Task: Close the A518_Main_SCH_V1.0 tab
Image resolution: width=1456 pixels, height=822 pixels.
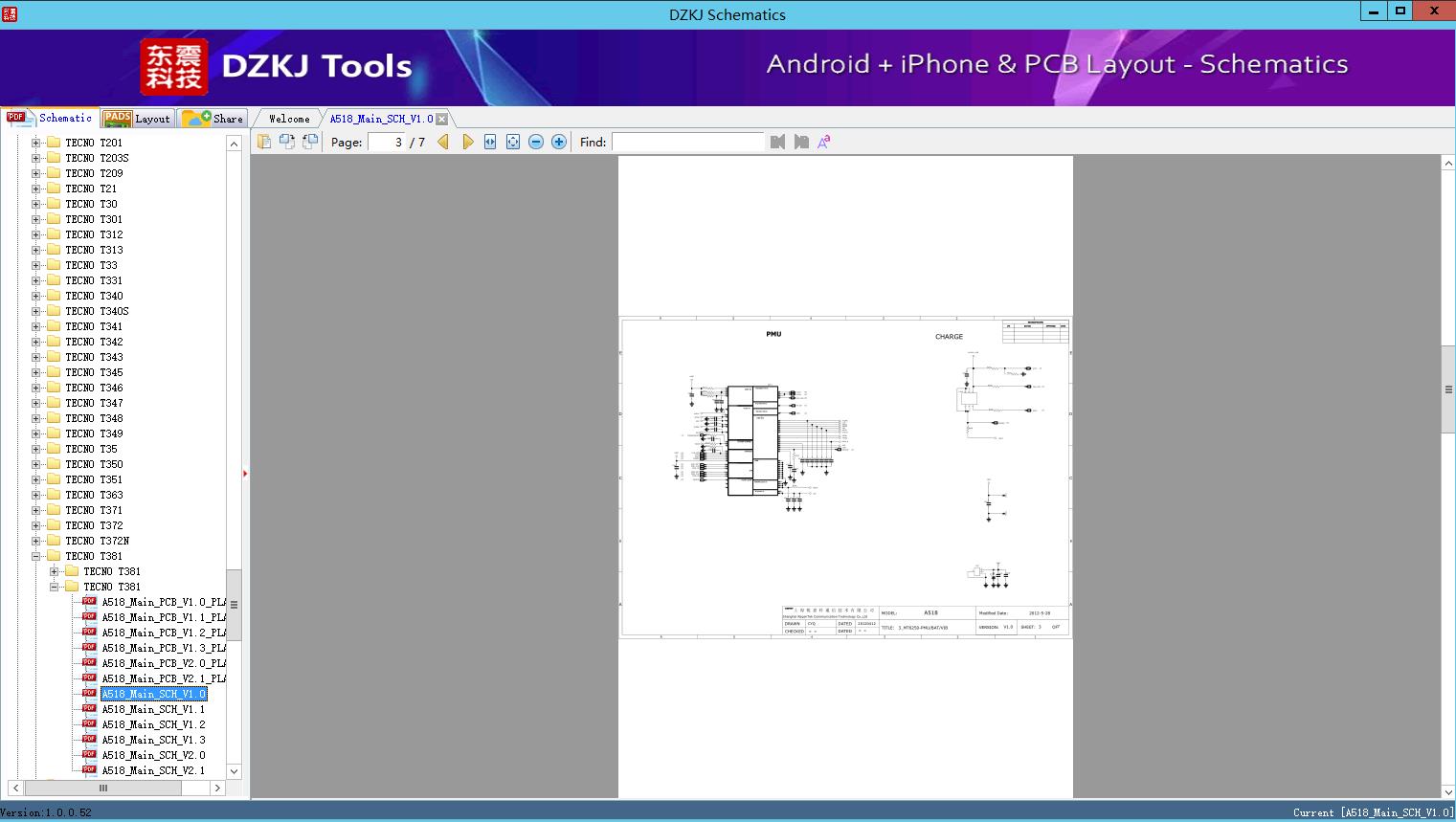Action: [x=441, y=119]
